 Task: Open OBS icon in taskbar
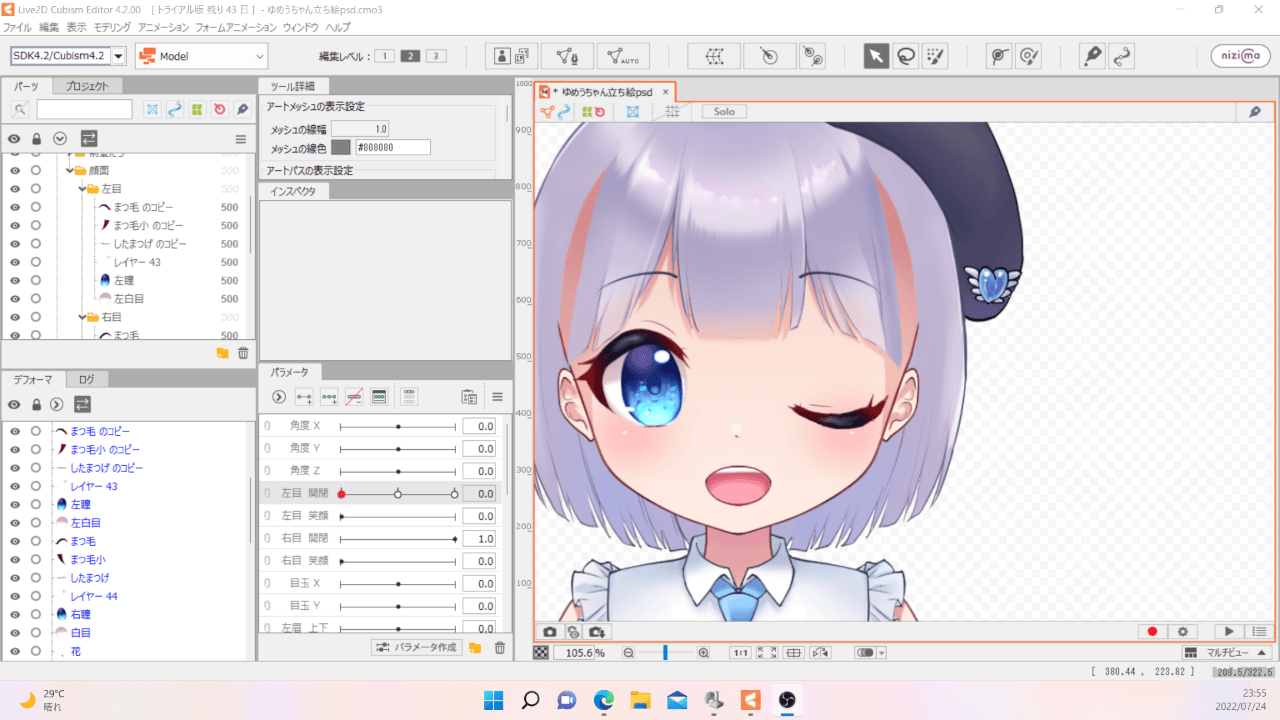(x=787, y=699)
